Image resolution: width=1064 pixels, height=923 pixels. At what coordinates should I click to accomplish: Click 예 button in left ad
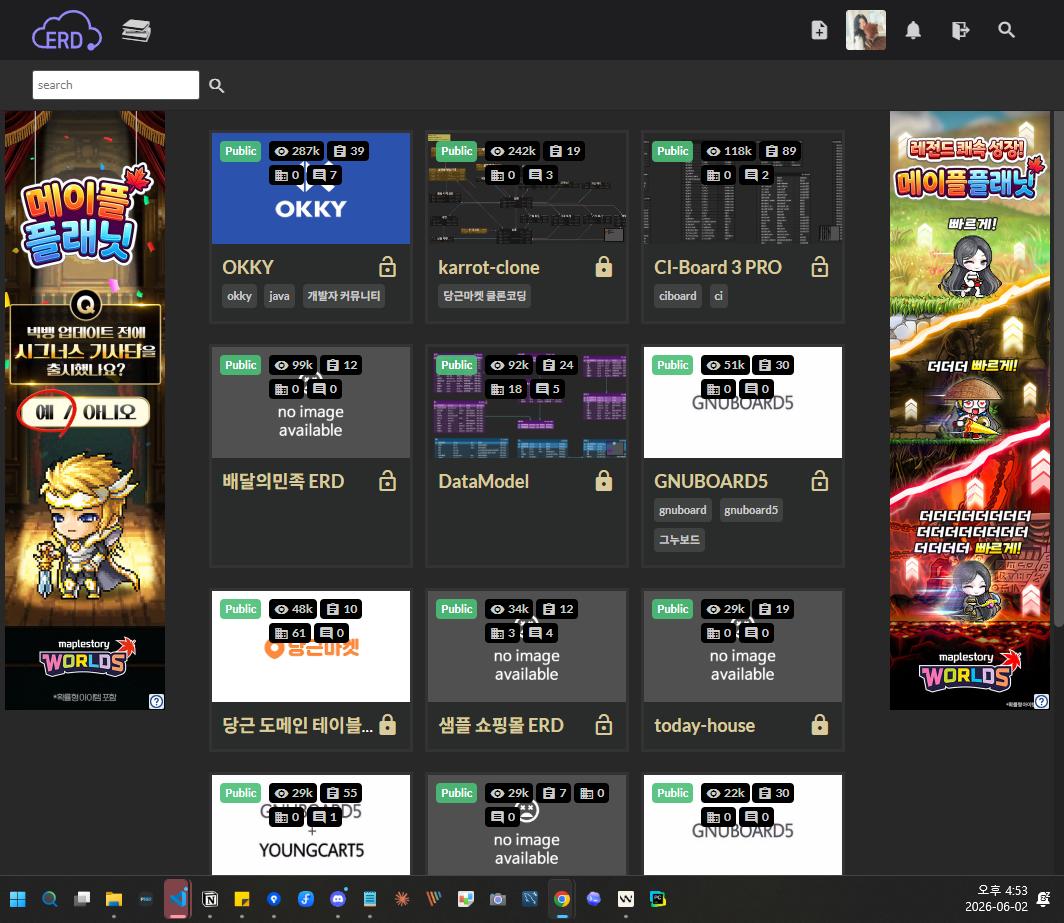(43, 412)
